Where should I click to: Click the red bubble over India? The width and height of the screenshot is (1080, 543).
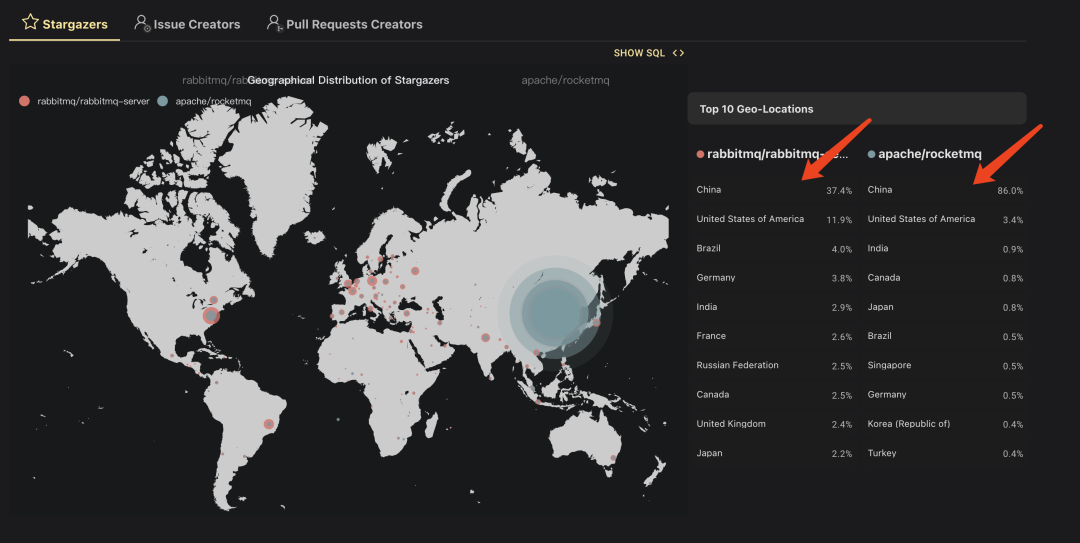coord(486,338)
